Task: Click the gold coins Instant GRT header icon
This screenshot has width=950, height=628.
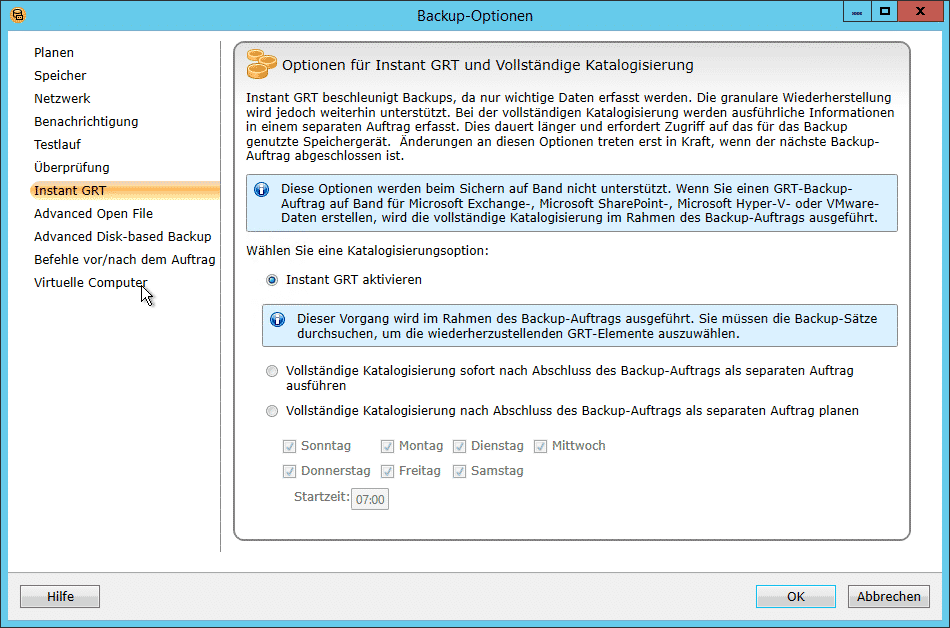Action: [x=261, y=64]
